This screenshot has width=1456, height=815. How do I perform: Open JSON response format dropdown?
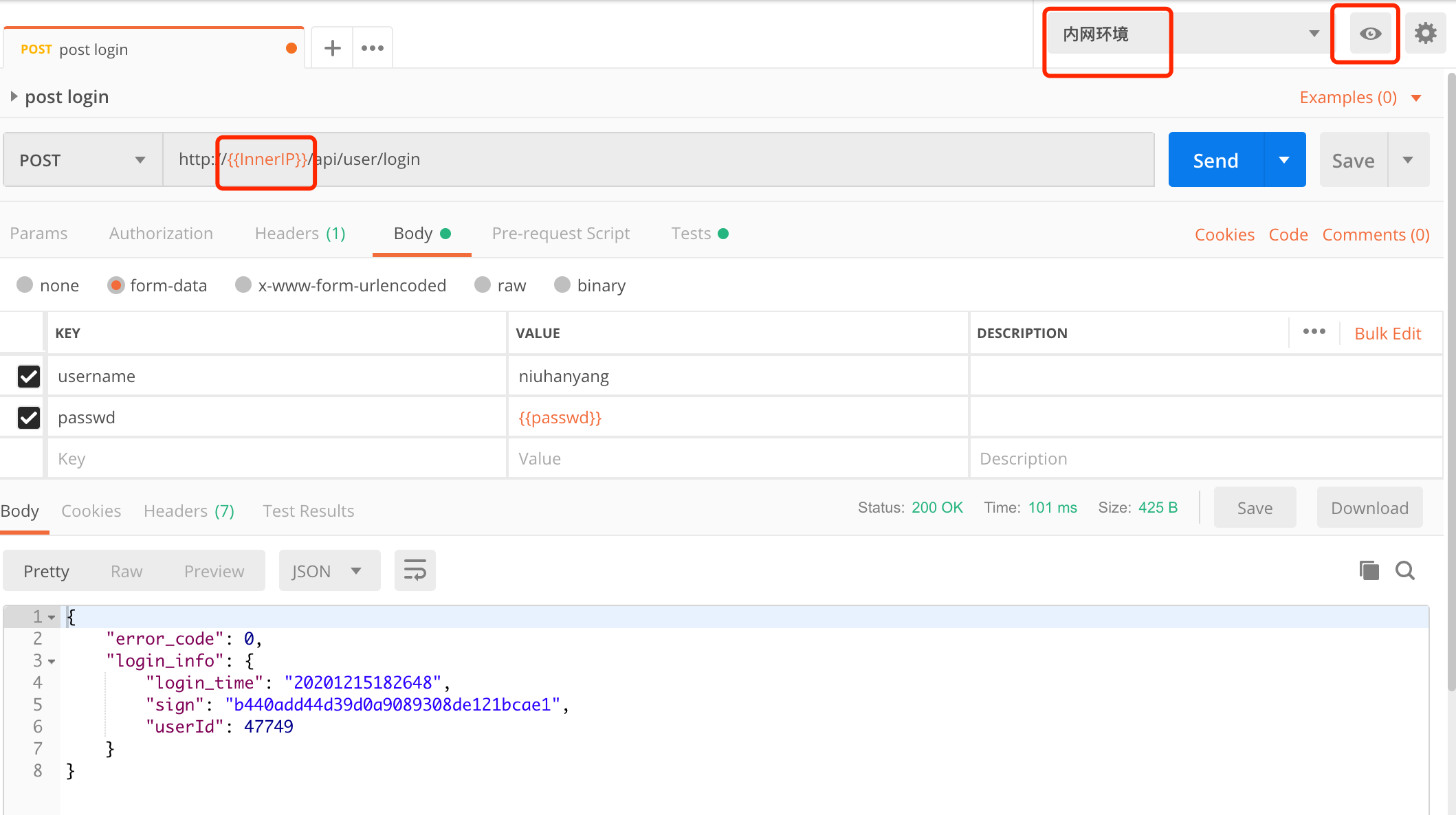point(329,571)
